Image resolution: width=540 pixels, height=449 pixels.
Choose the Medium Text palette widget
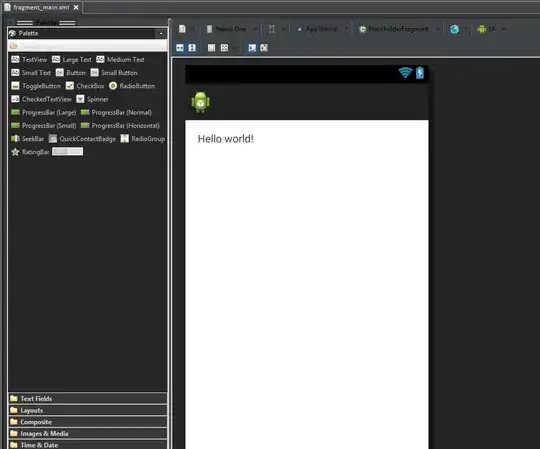coord(120,60)
